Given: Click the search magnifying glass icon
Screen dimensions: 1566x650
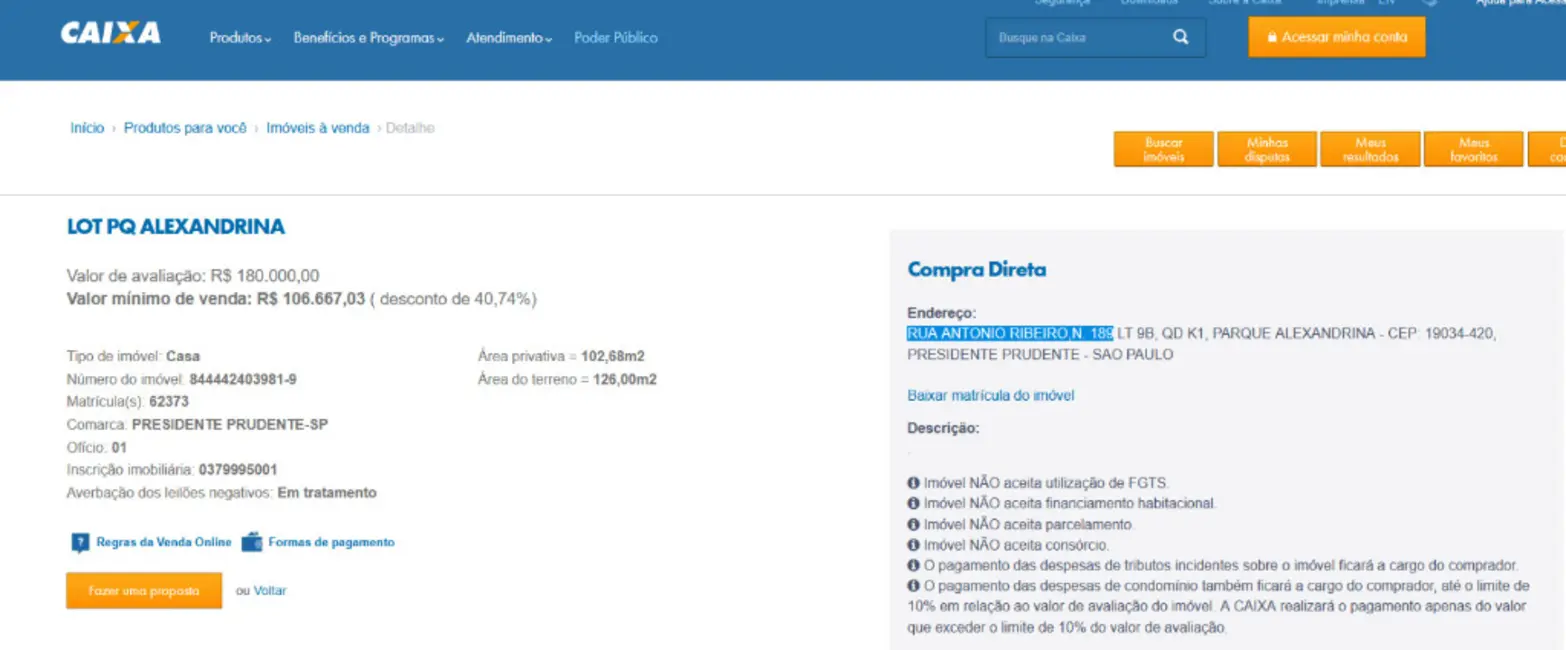Looking at the screenshot, I should tap(1181, 37).
